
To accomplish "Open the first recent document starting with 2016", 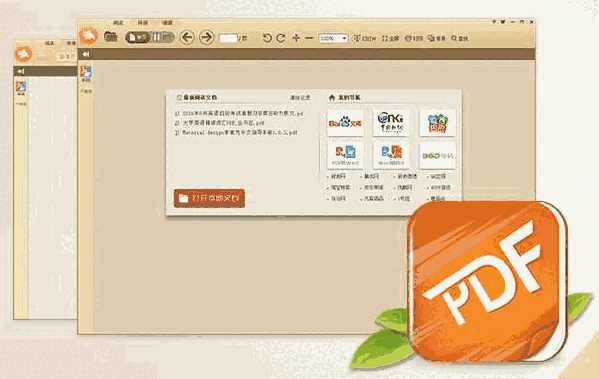I will [x=239, y=113].
